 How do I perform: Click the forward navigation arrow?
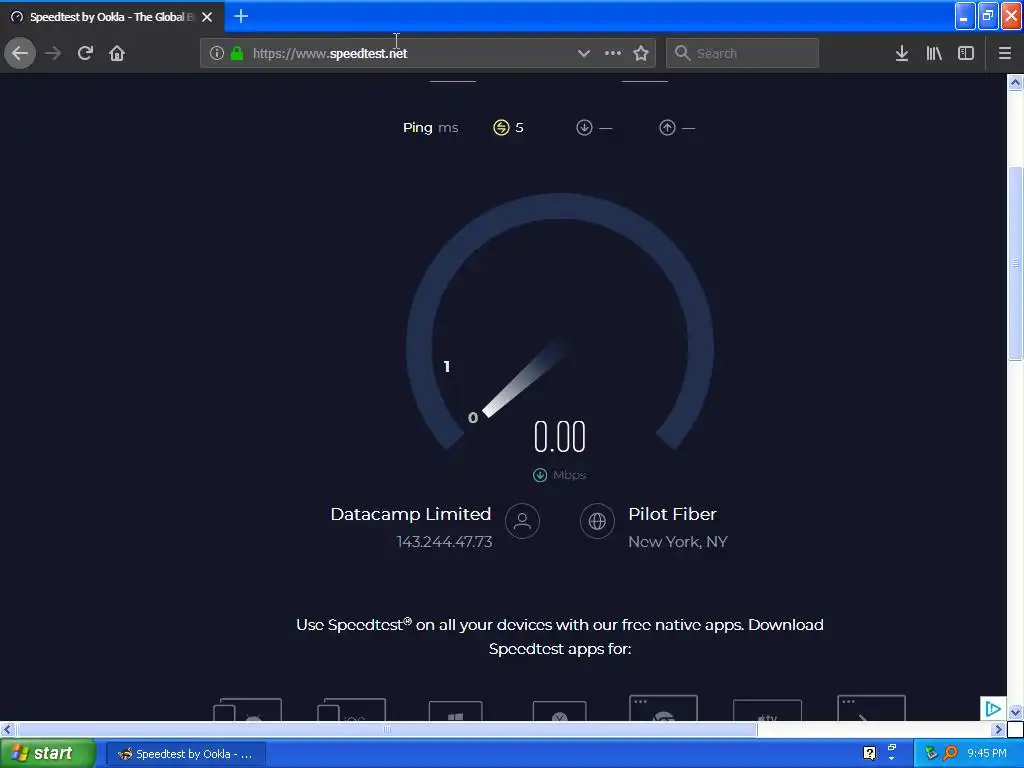pos(53,53)
